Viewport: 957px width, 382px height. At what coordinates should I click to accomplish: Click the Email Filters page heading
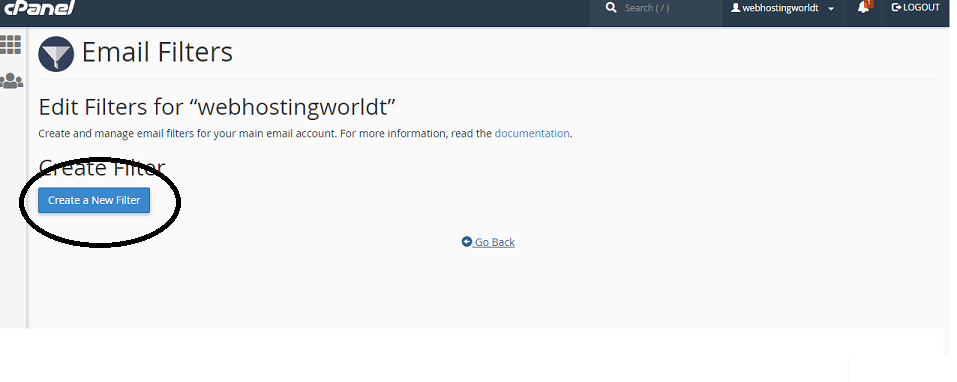click(x=157, y=52)
